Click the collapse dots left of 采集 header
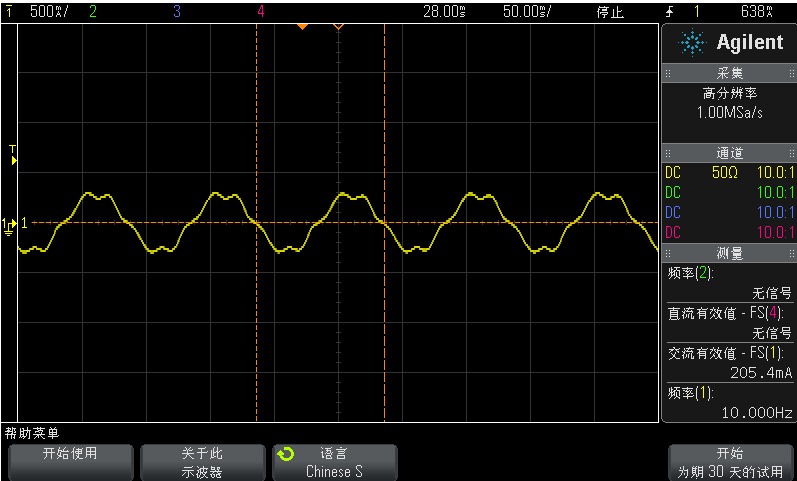The width and height of the screenshot is (797, 481). (x=669, y=74)
